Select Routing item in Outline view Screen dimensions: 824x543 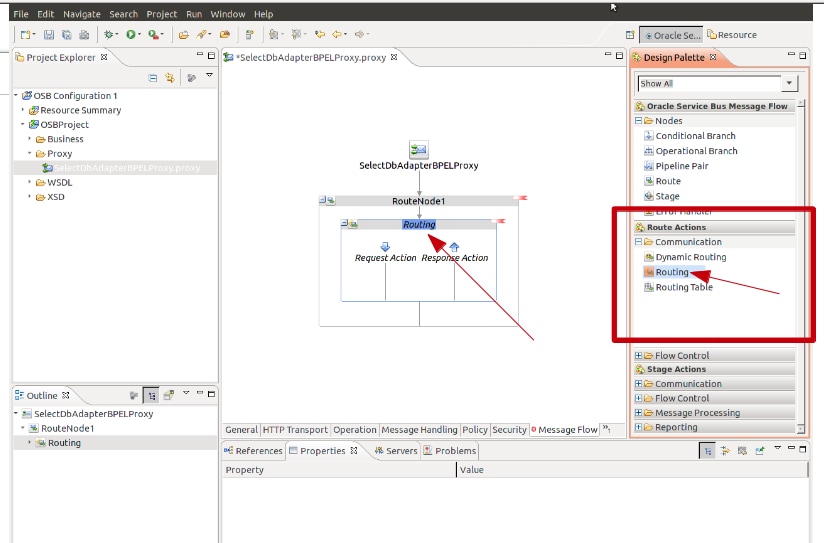coord(58,443)
